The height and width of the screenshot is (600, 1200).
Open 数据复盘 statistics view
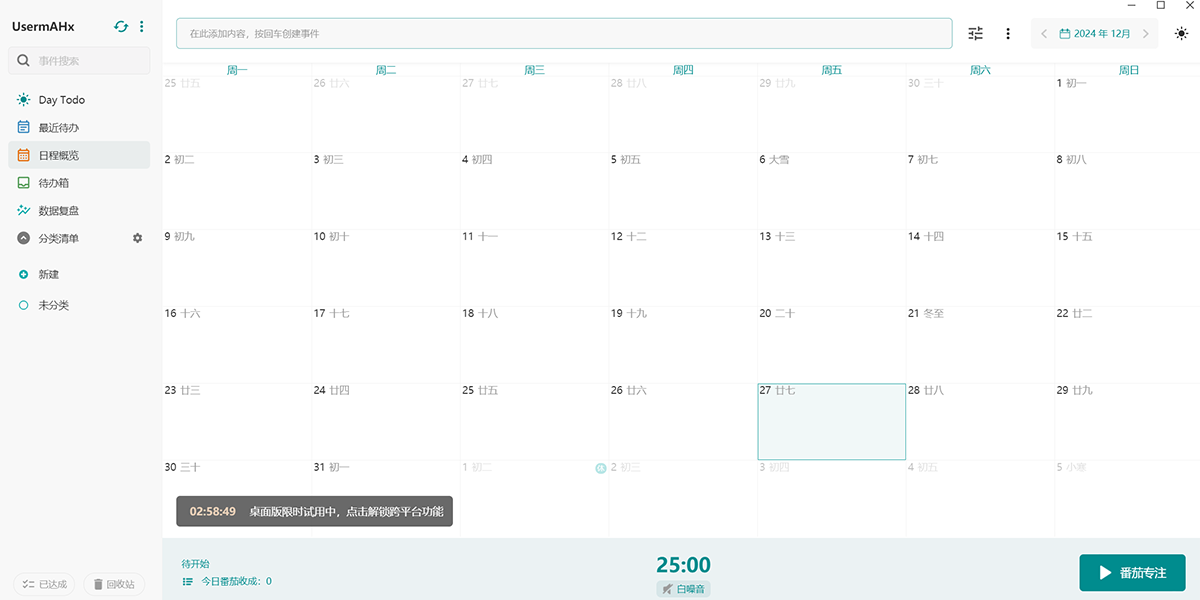[x=58, y=211]
